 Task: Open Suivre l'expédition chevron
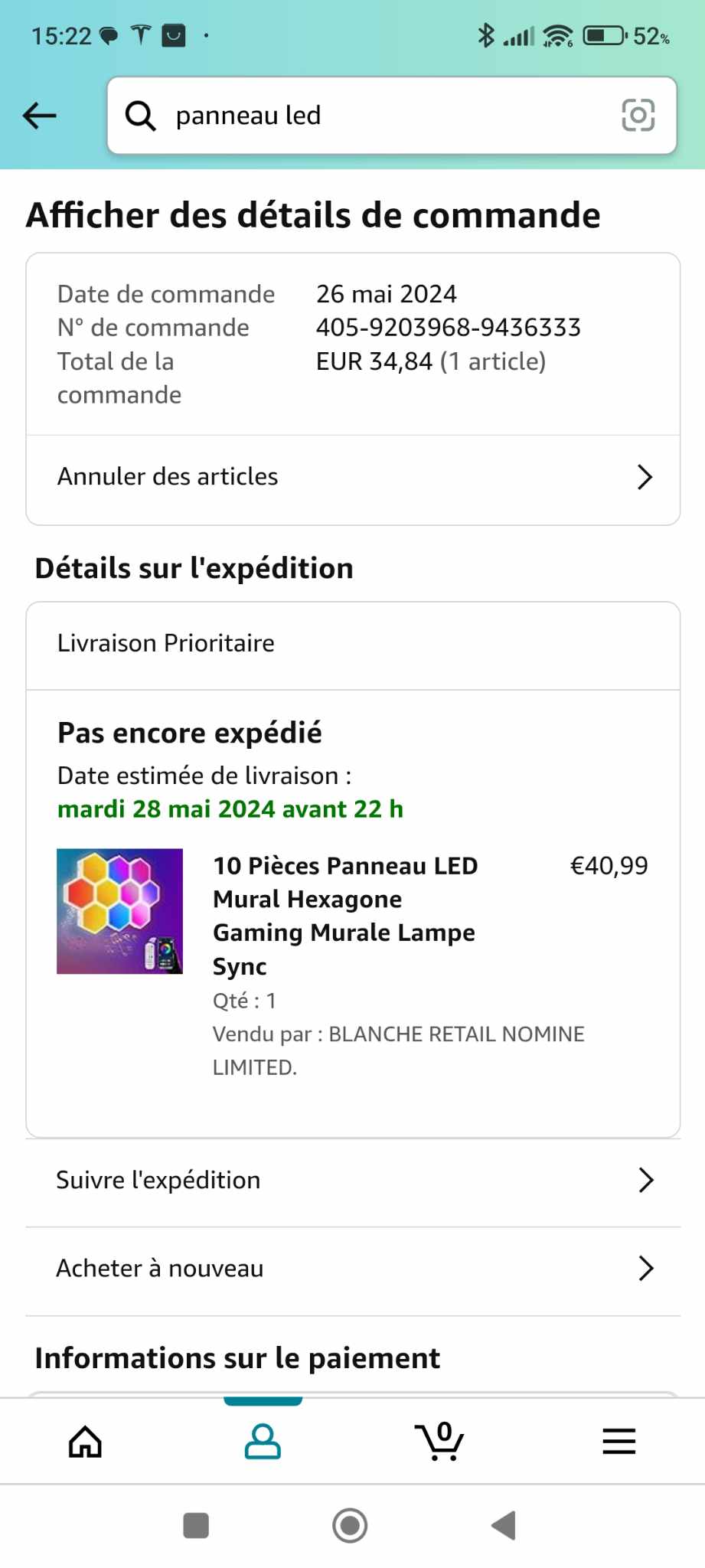[x=645, y=1180]
